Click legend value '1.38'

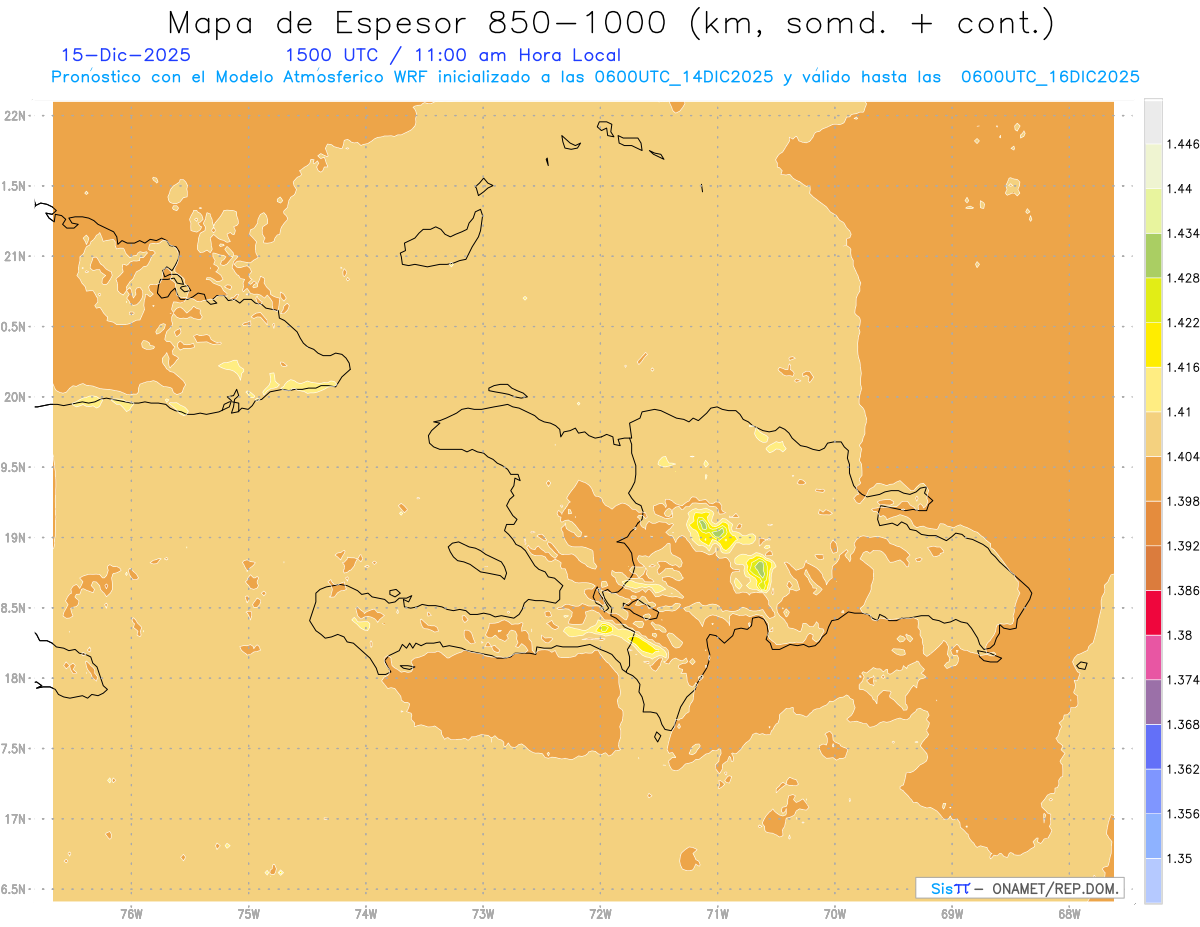pos(1180,635)
